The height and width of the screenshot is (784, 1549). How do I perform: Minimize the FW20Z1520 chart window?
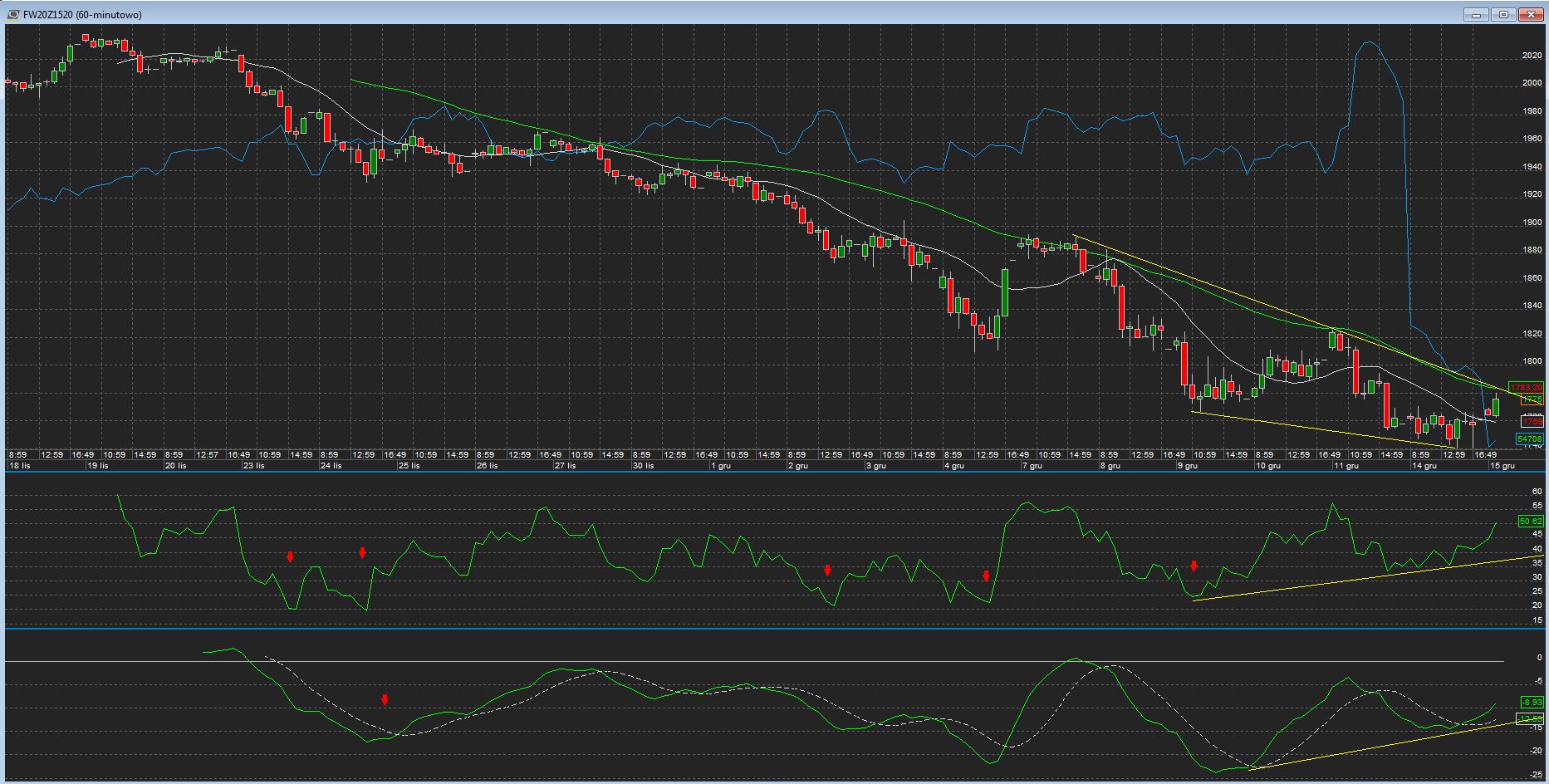[1476, 14]
